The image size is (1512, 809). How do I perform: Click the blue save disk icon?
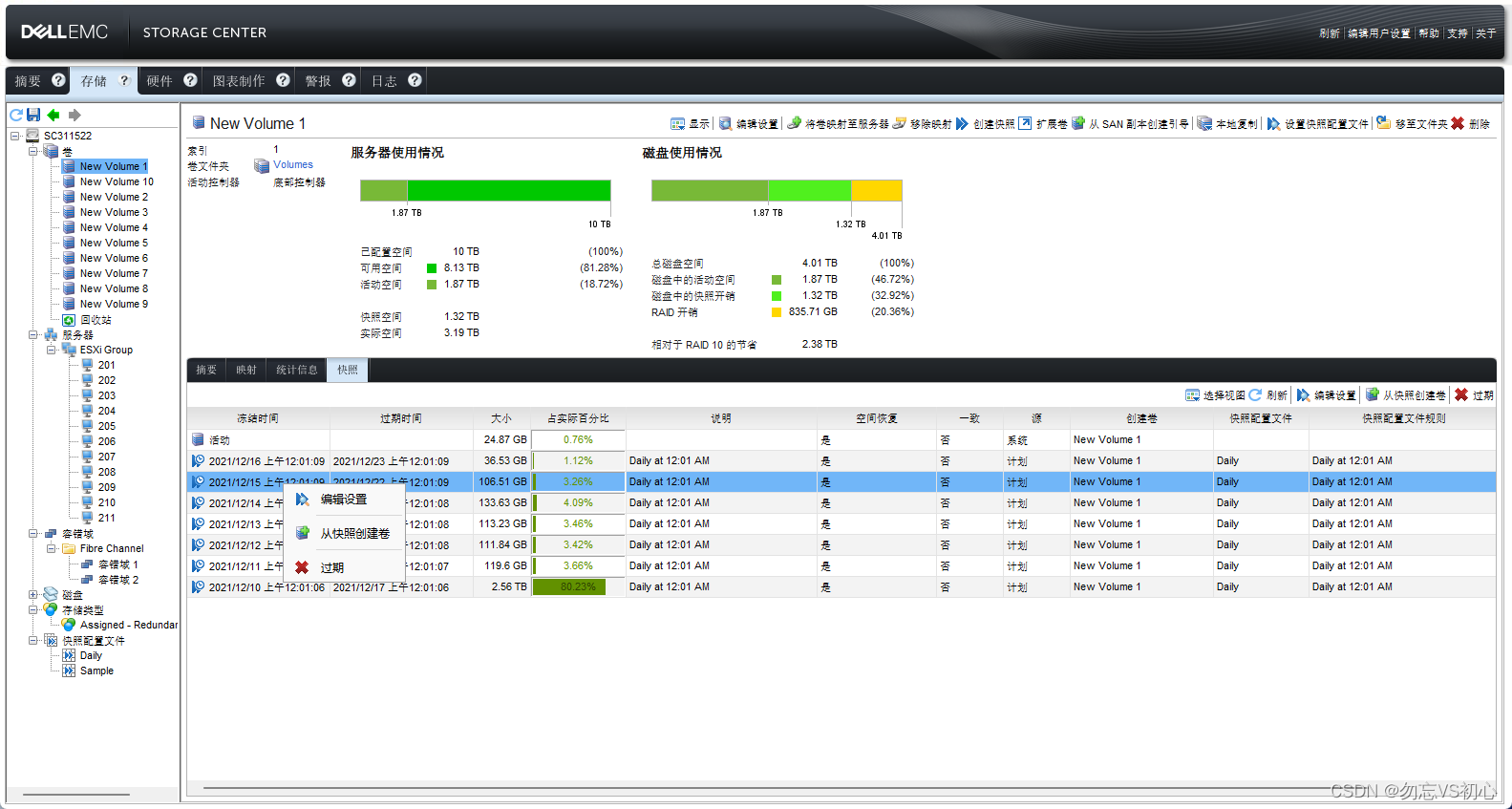click(33, 115)
